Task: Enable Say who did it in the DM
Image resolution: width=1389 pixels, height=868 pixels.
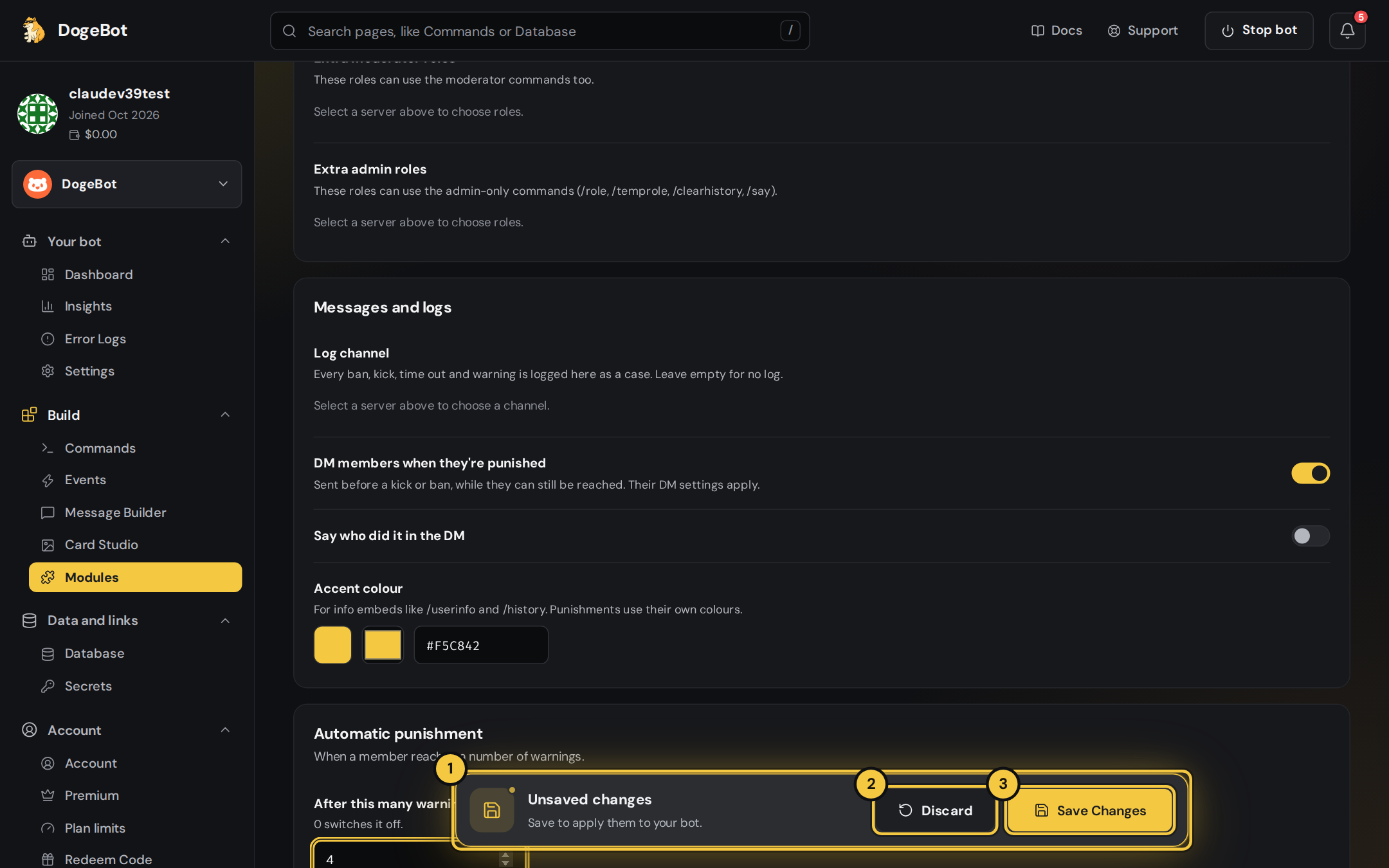Action: [1311, 536]
